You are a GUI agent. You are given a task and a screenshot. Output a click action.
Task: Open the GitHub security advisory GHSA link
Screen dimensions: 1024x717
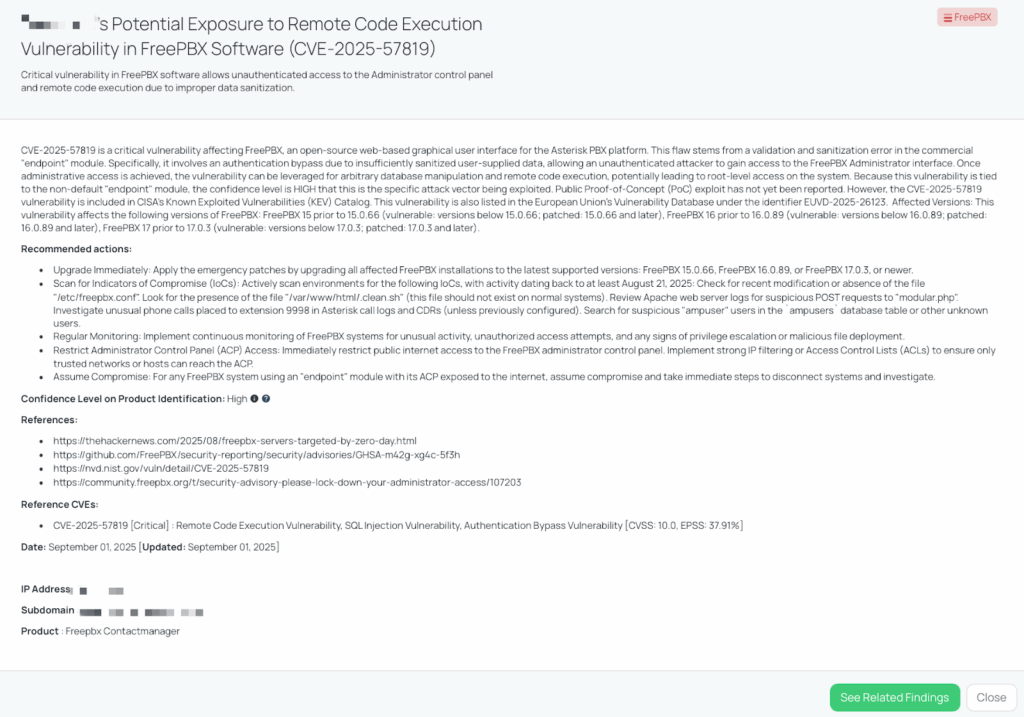[257, 454]
